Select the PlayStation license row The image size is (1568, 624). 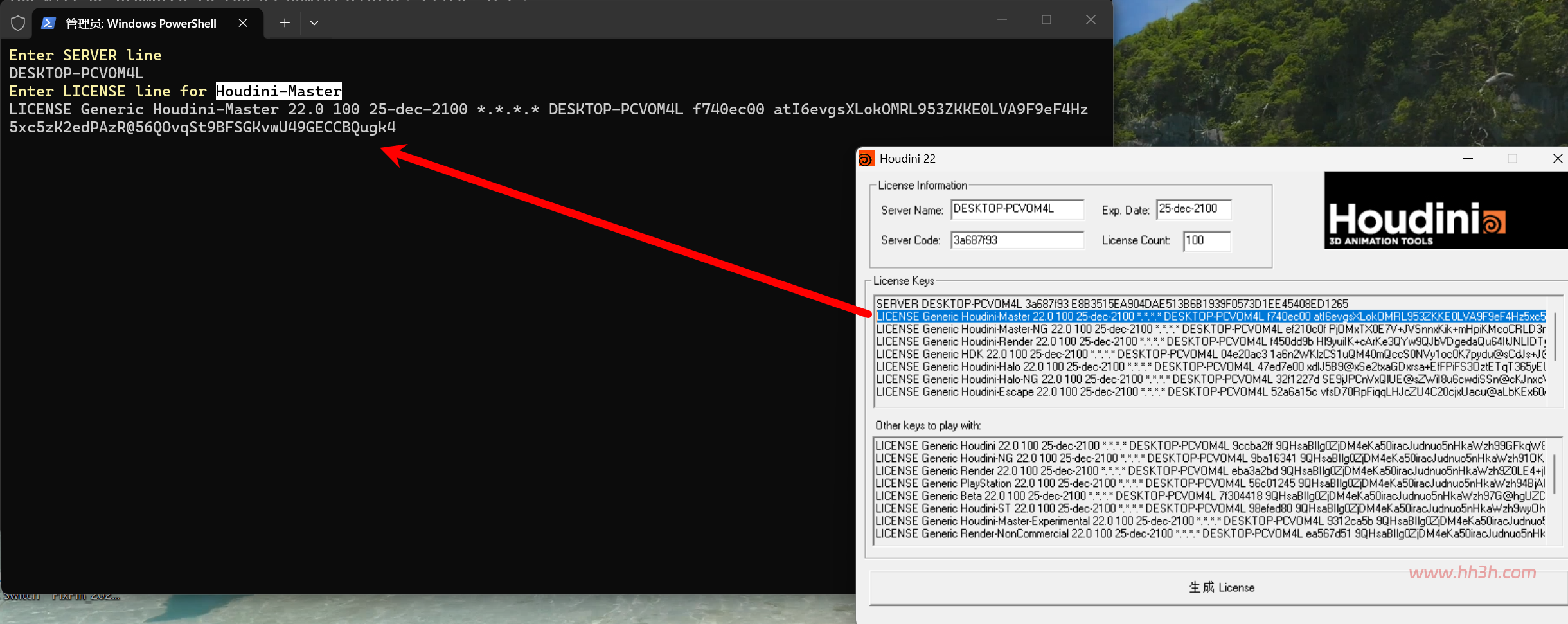tap(1210, 483)
